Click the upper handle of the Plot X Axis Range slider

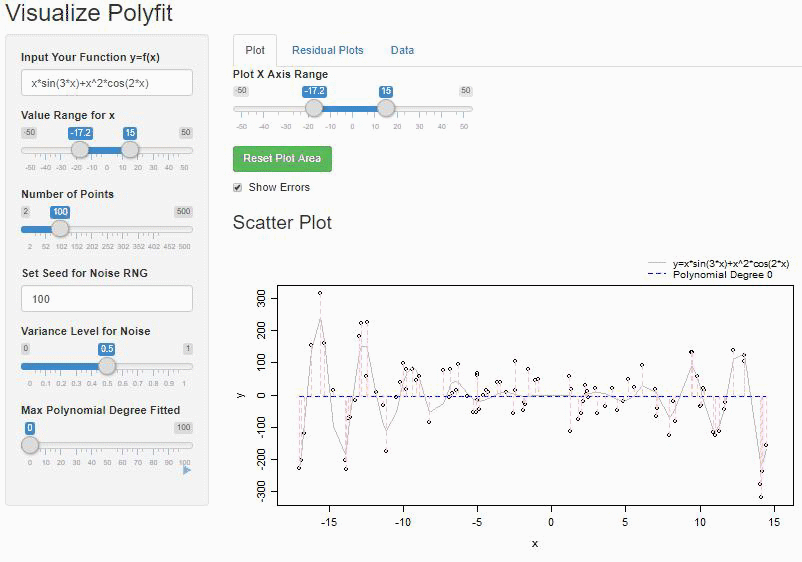386,108
